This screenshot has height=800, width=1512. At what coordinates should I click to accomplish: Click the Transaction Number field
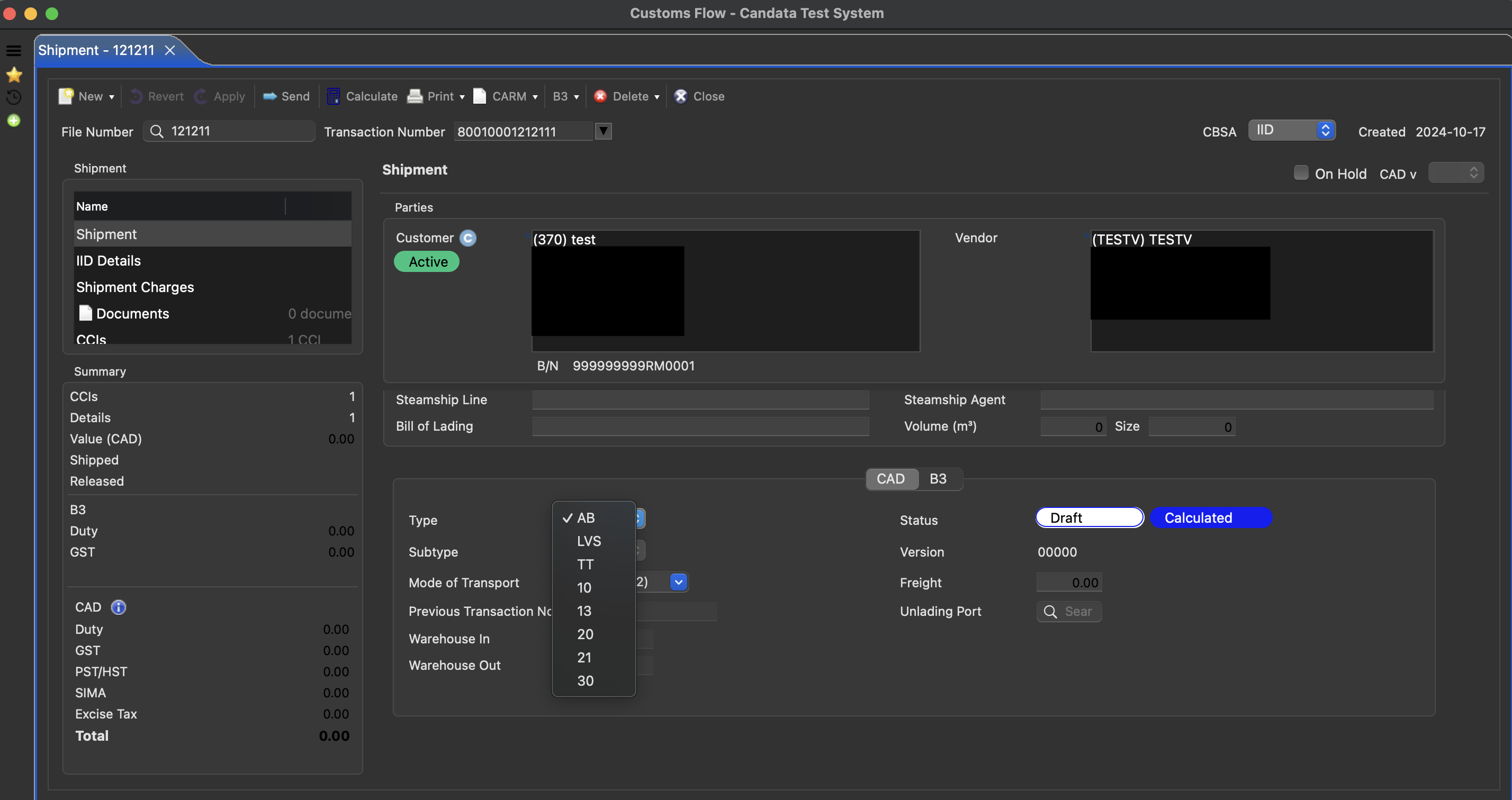523,131
